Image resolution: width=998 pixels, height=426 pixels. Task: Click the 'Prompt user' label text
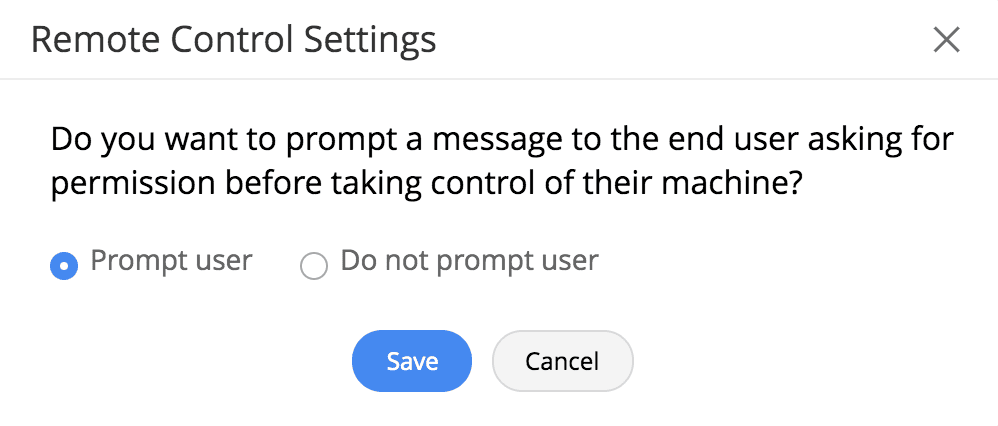(x=171, y=261)
